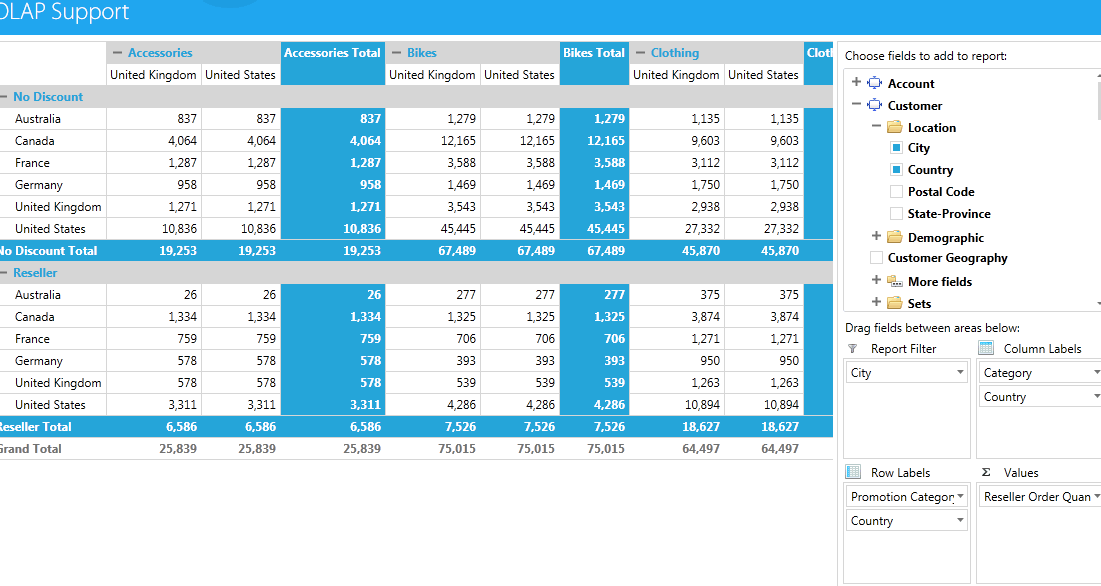Click the Sets folder icon

[x=895, y=302]
